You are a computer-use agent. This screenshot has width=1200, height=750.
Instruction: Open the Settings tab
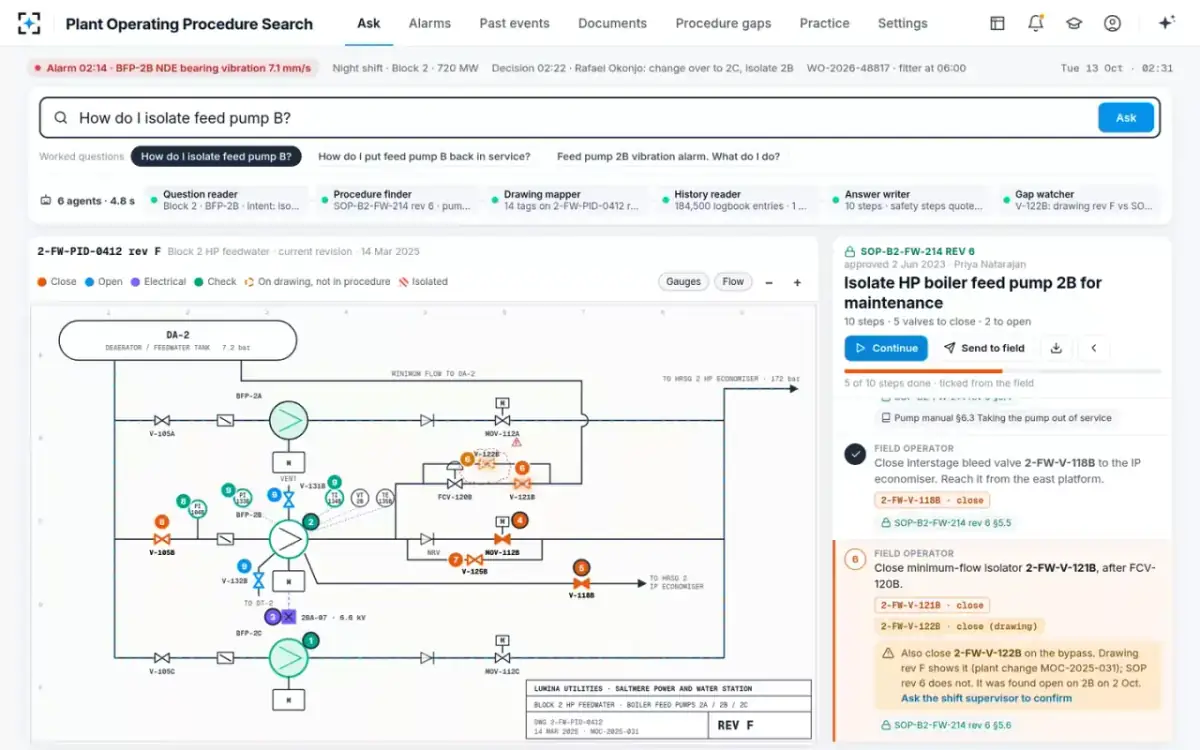click(902, 23)
